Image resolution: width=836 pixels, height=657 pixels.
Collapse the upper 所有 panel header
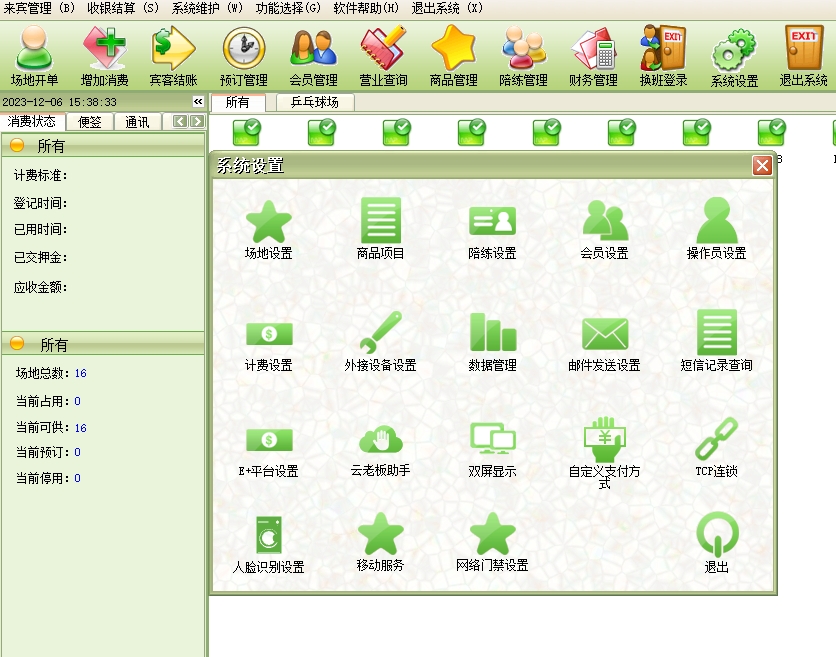pyautogui.click(x=17, y=146)
